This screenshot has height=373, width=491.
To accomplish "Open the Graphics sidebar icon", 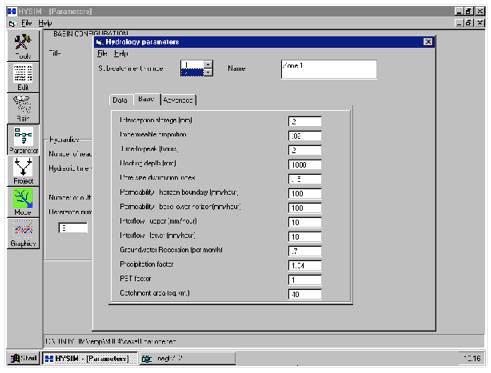I will (23, 233).
